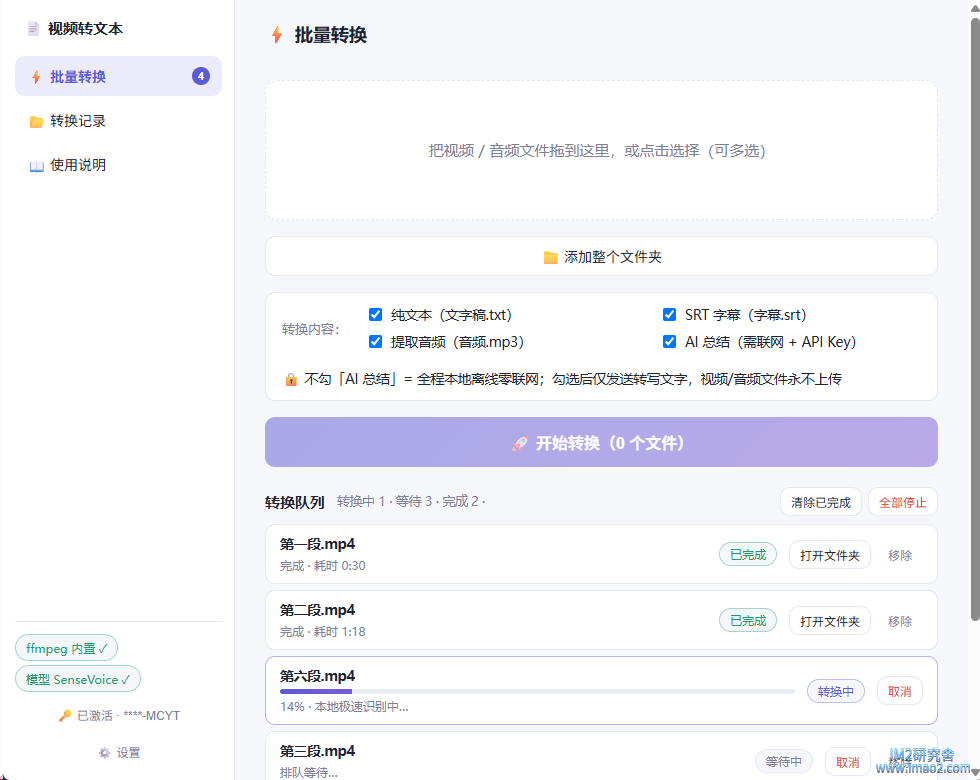Click the rocket icon in 开始转换 button

(x=520, y=443)
